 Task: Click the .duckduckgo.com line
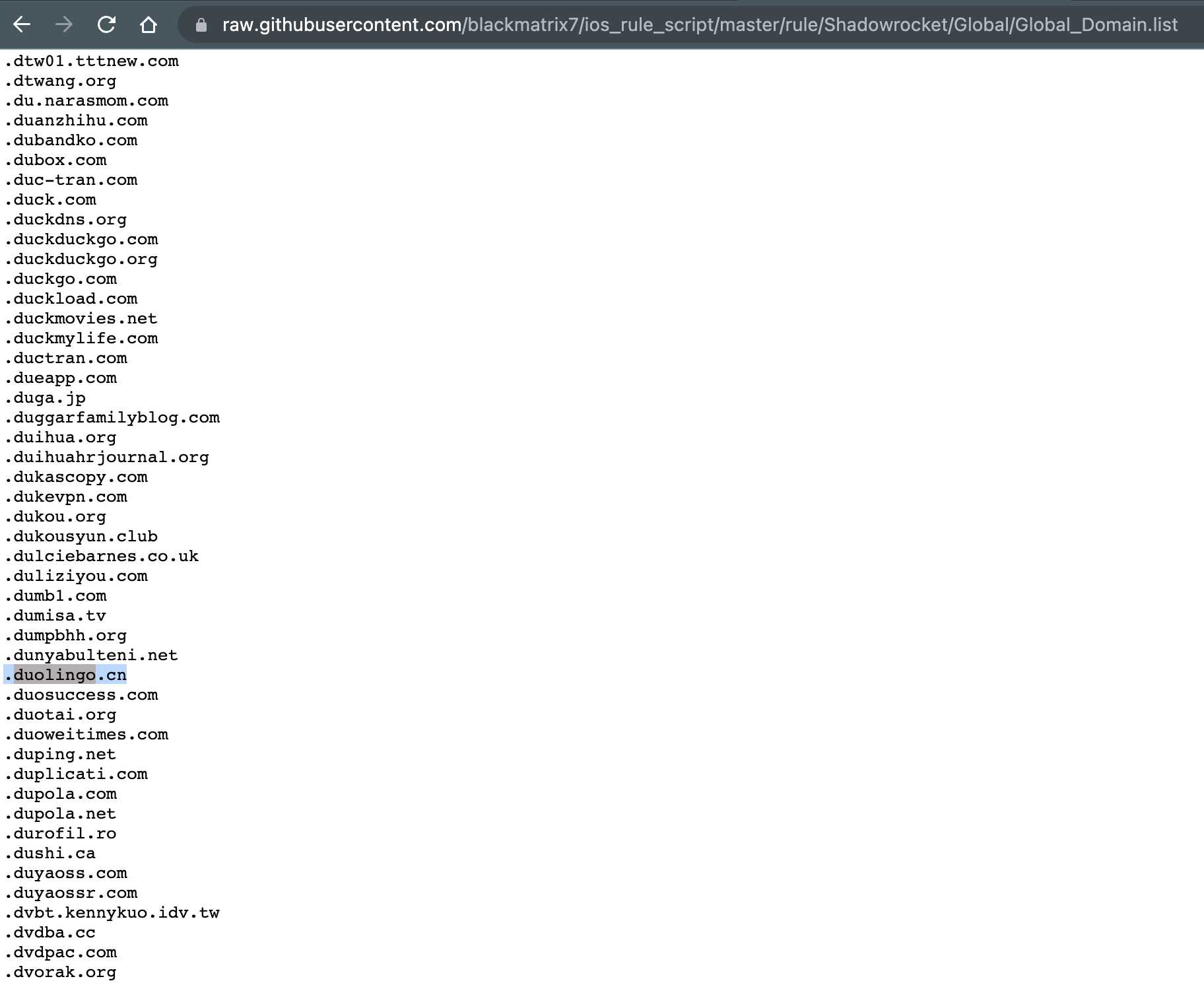click(x=81, y=240)
